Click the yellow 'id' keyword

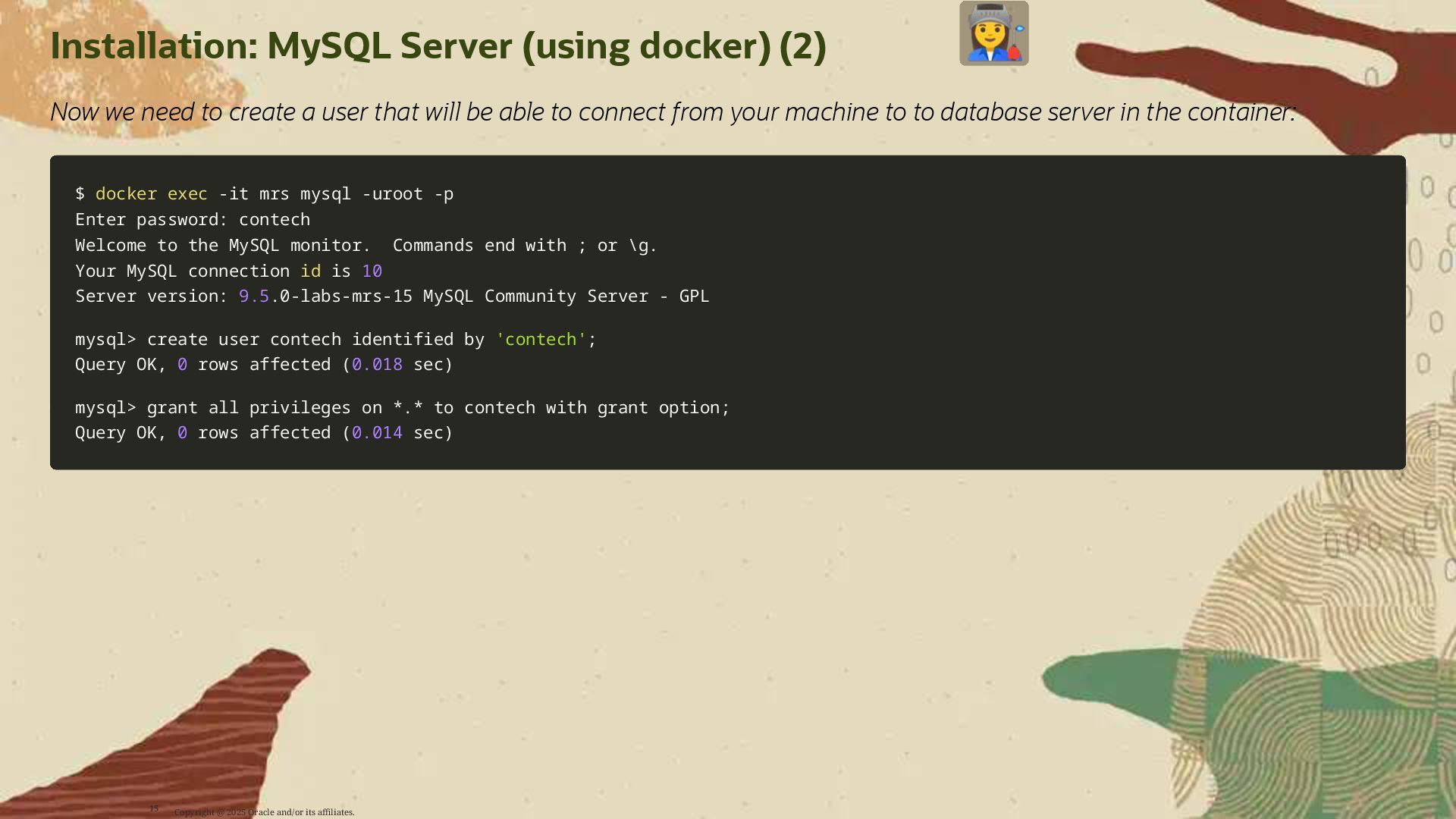pyautogui.click(x=310, y=271)
